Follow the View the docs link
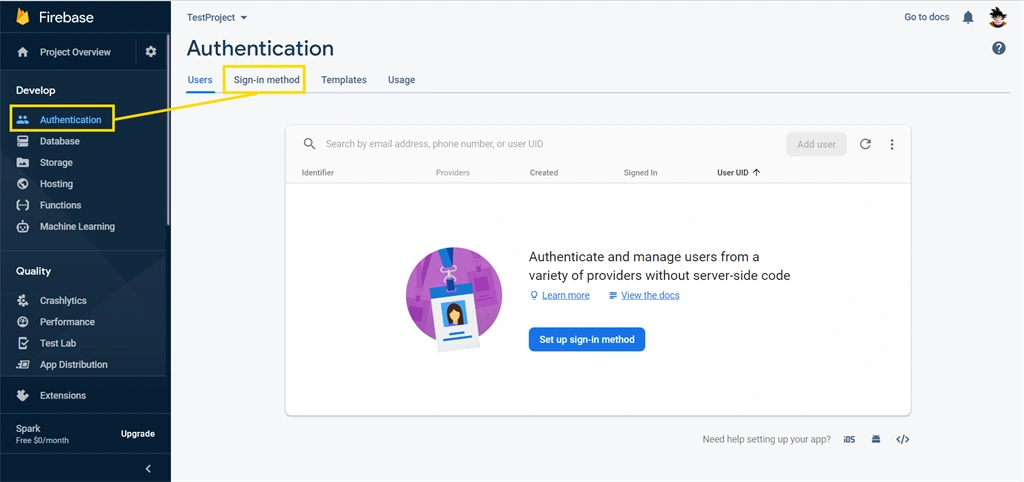The image size is (1024, 482). (x=650, y=295)
